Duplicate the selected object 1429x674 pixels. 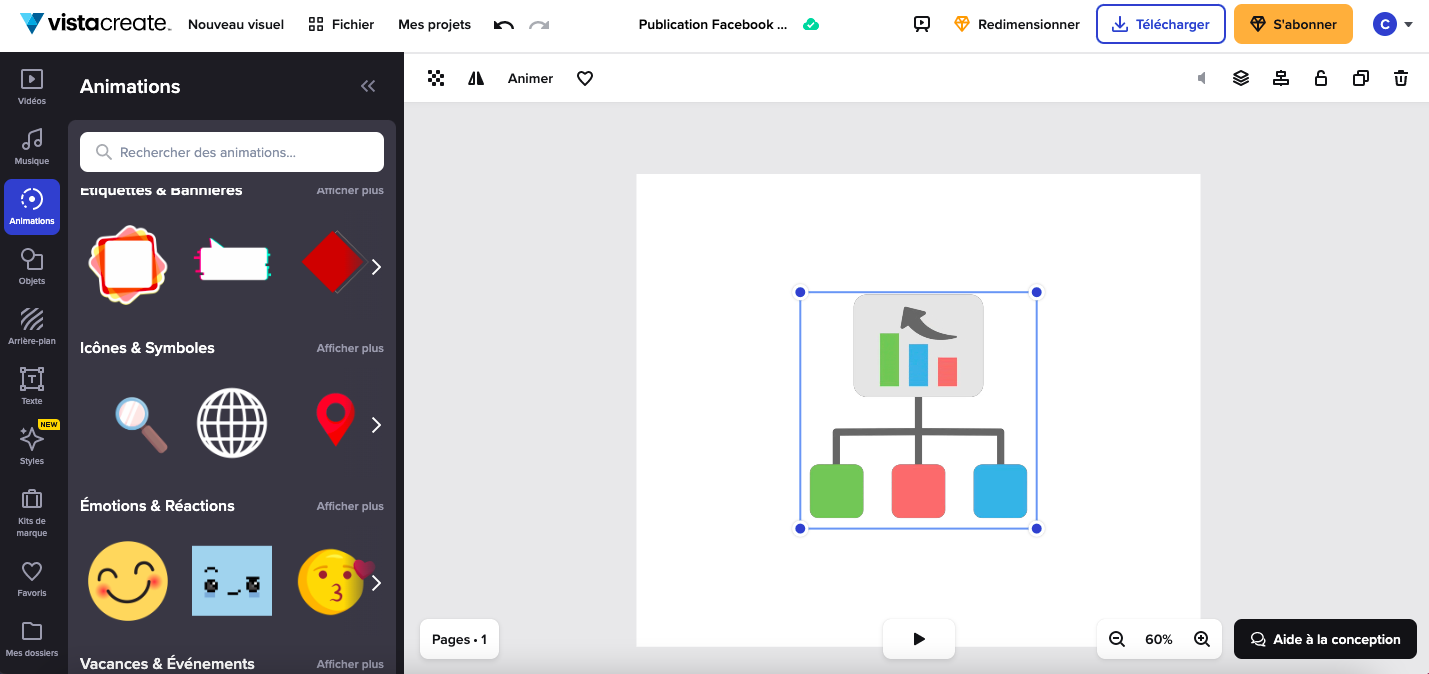click(x=1361, y=78)
